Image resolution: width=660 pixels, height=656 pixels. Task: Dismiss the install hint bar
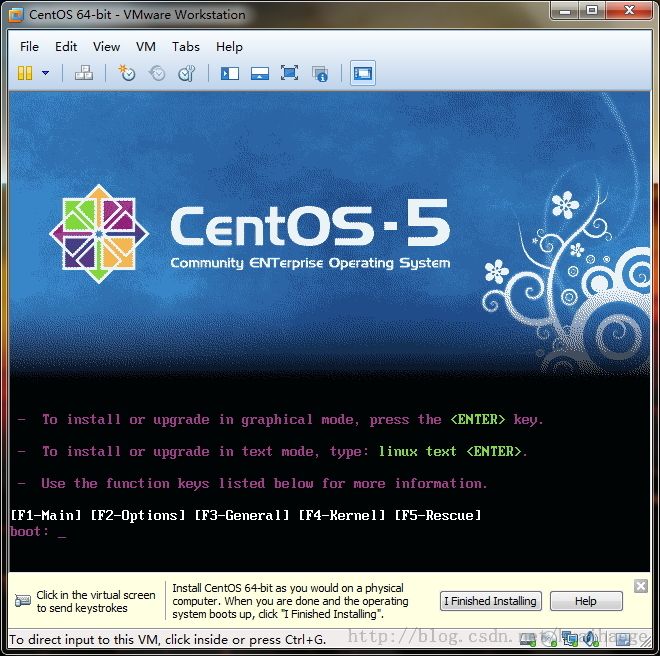(641, 586)
